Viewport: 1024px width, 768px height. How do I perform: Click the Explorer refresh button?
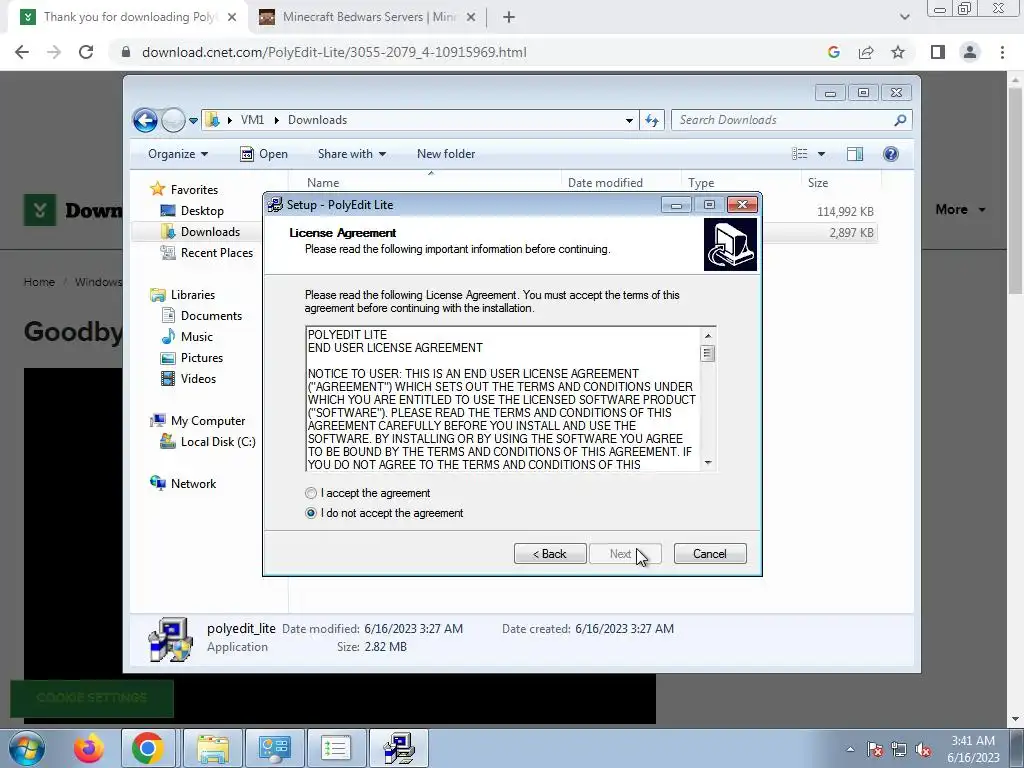coord(652,120)
